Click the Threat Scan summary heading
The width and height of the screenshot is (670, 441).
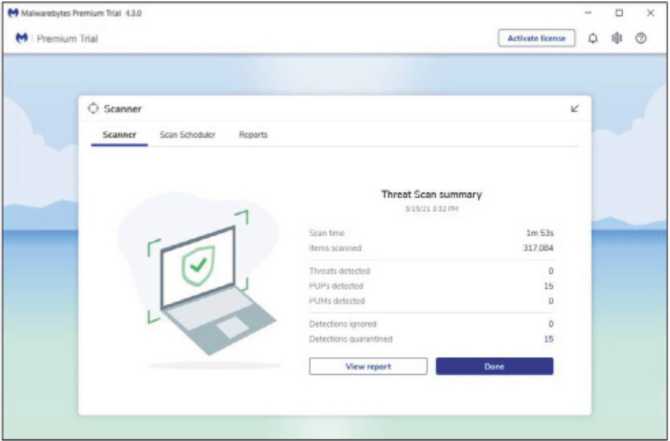pos(432,194)
